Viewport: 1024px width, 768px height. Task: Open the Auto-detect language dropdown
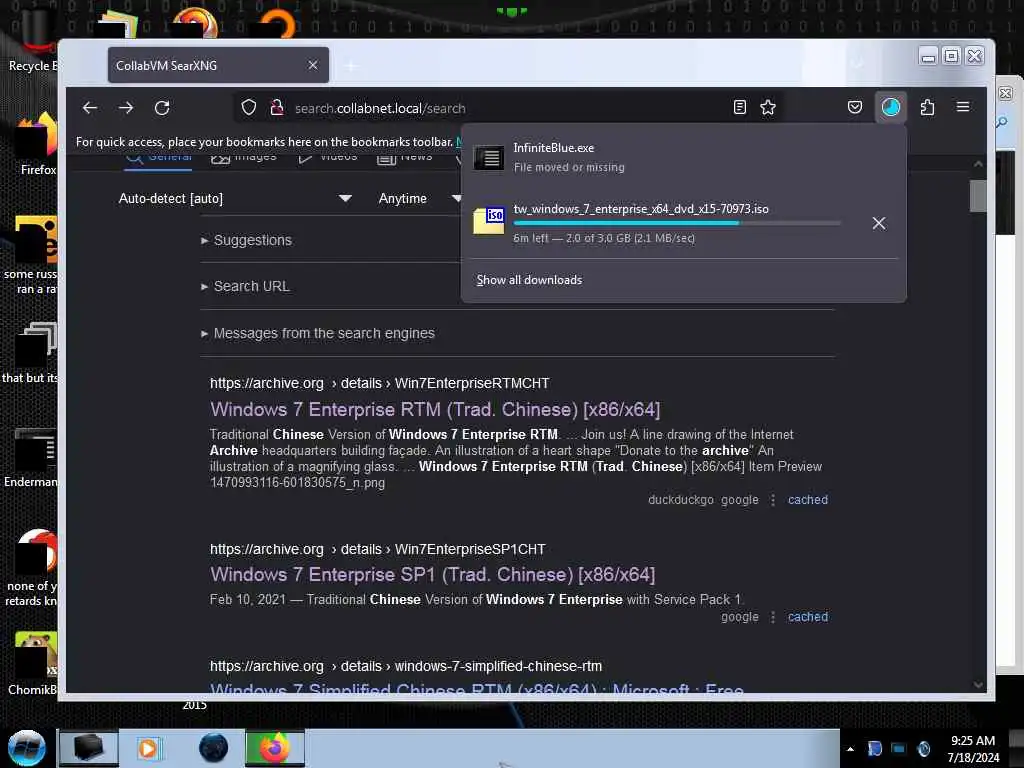[x=235, y=199]
